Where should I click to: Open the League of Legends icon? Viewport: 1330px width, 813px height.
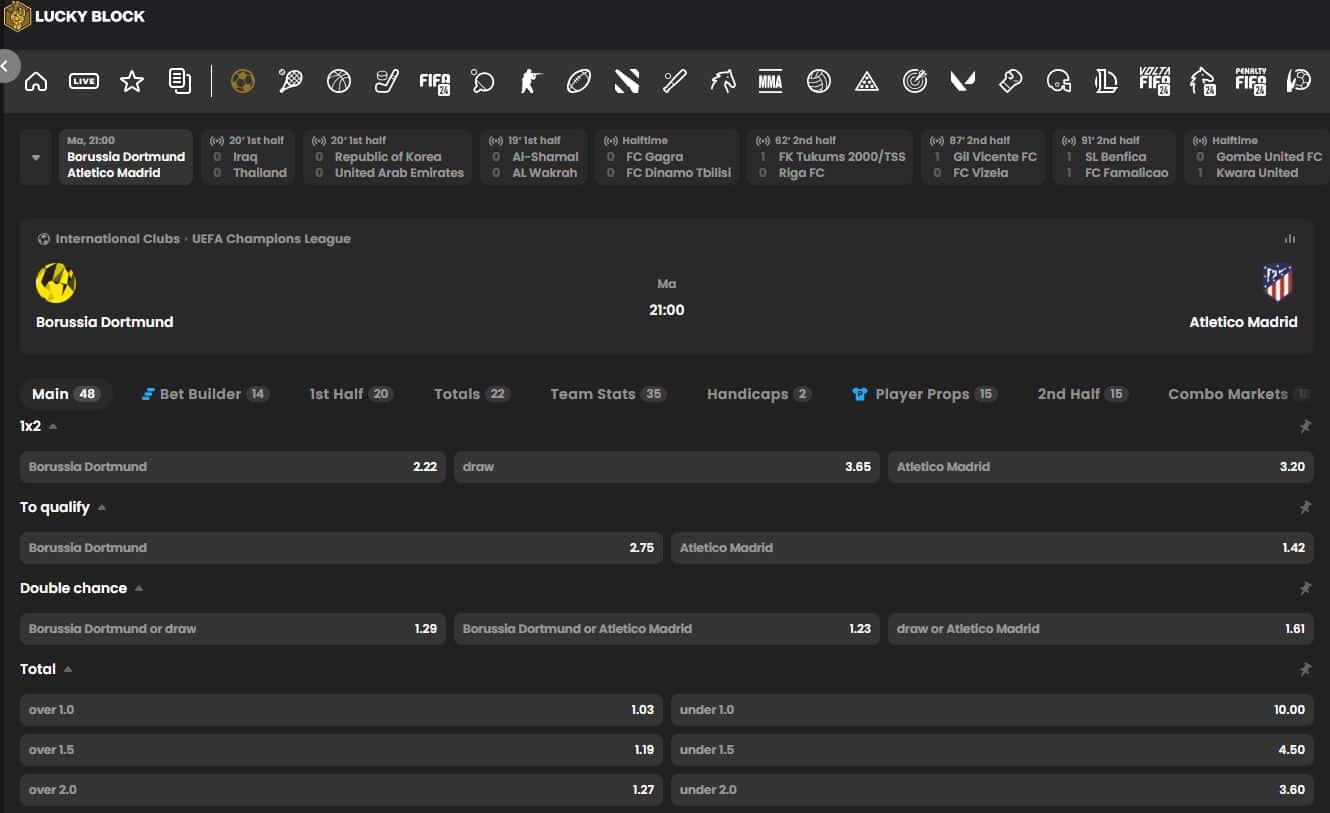1107,81
